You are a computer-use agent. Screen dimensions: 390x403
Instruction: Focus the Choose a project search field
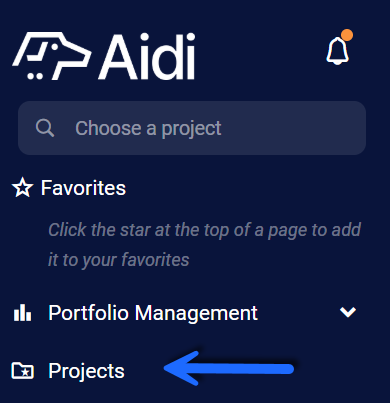192,128
